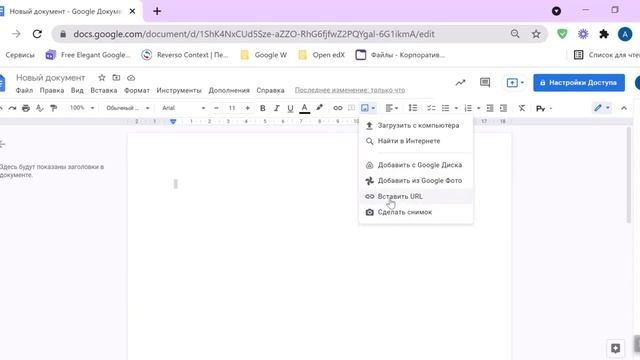
Task: Open the Файл menu
Action: (24, 90)
